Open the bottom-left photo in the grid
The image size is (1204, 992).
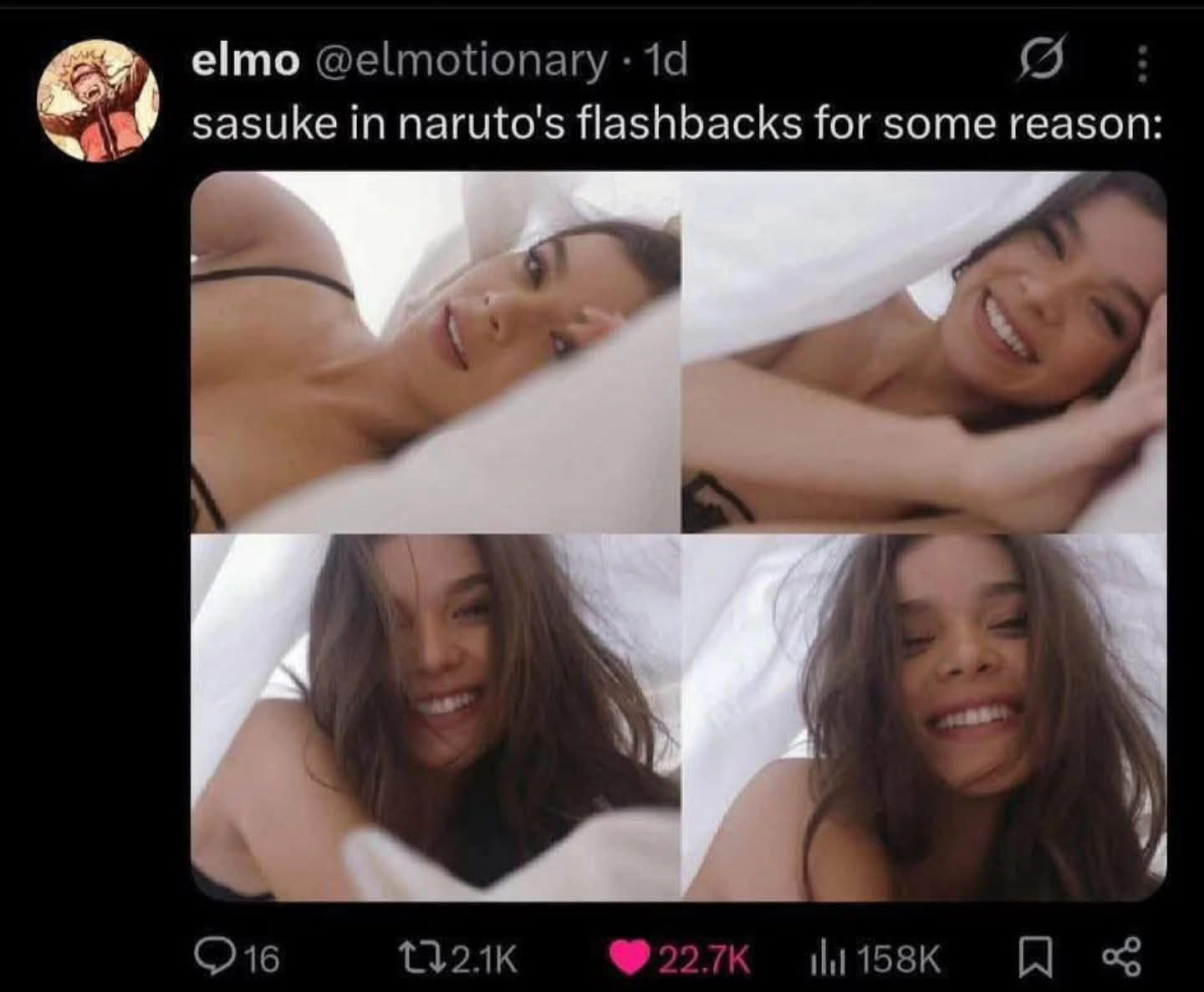pyautogui.click(x=435, y=718)
